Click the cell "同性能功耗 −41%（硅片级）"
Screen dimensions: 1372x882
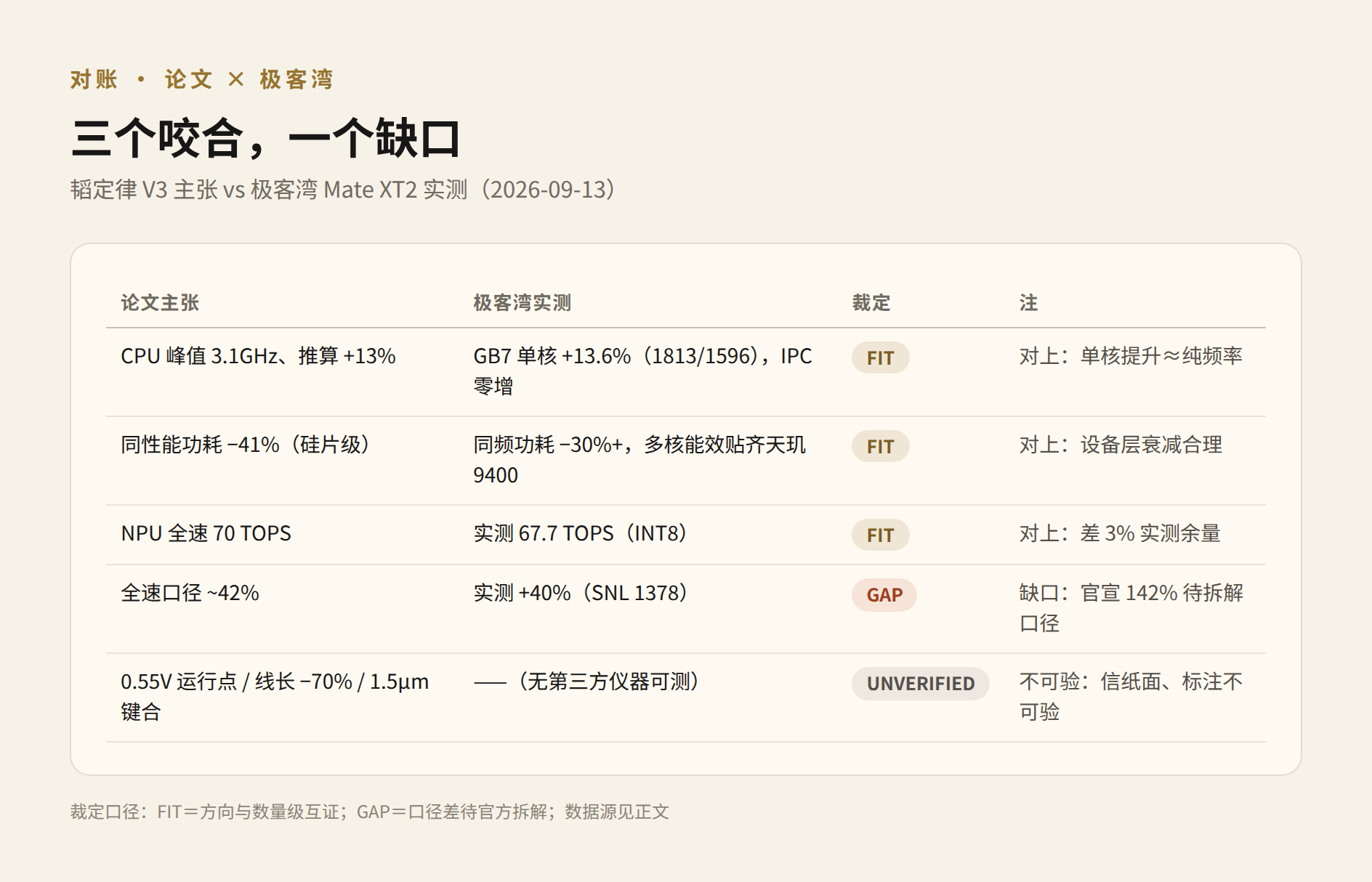246,445
